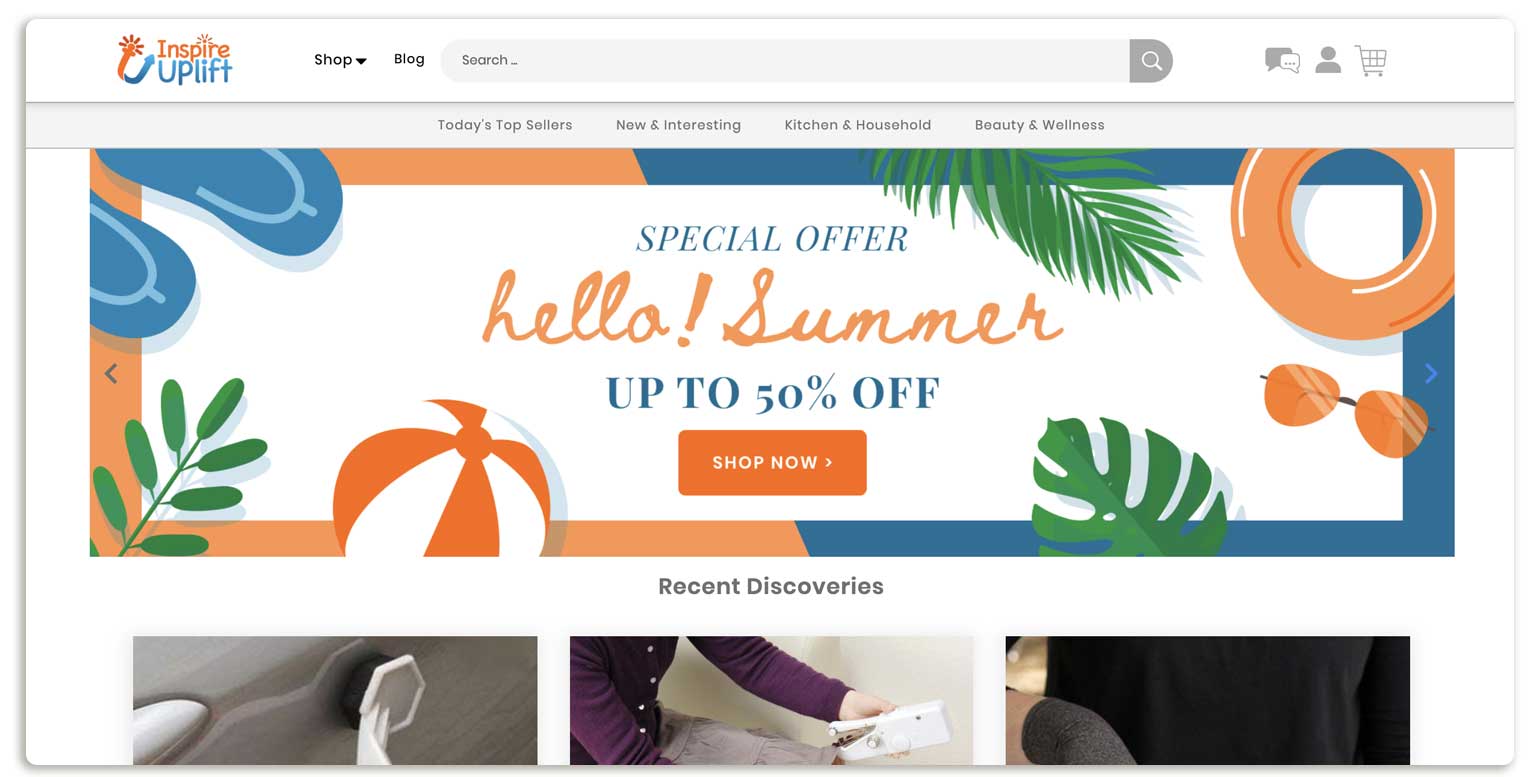Screen dimensions: 1536x777
Task: Click the Hello Summer banner image
Action: pos(772,352)
